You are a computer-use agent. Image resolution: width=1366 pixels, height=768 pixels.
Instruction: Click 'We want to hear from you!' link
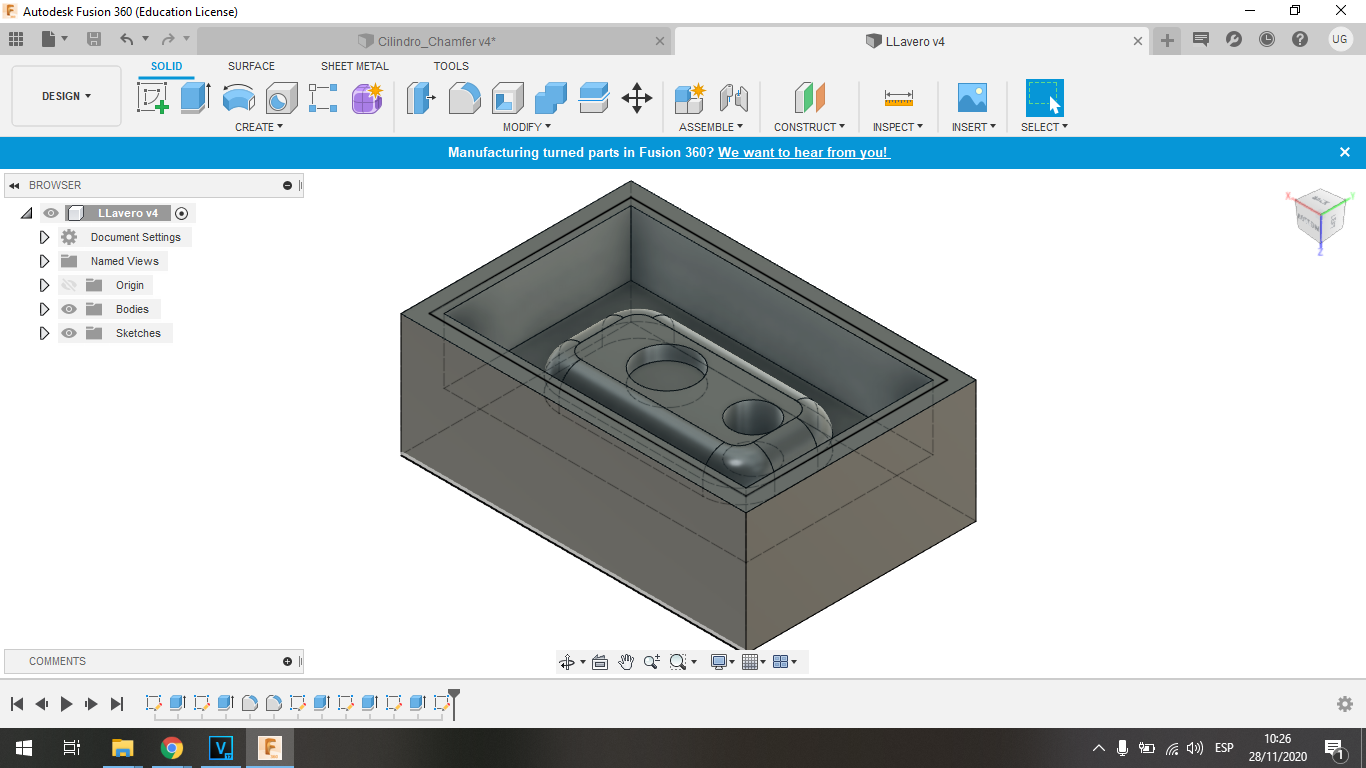tap(803, 153)
